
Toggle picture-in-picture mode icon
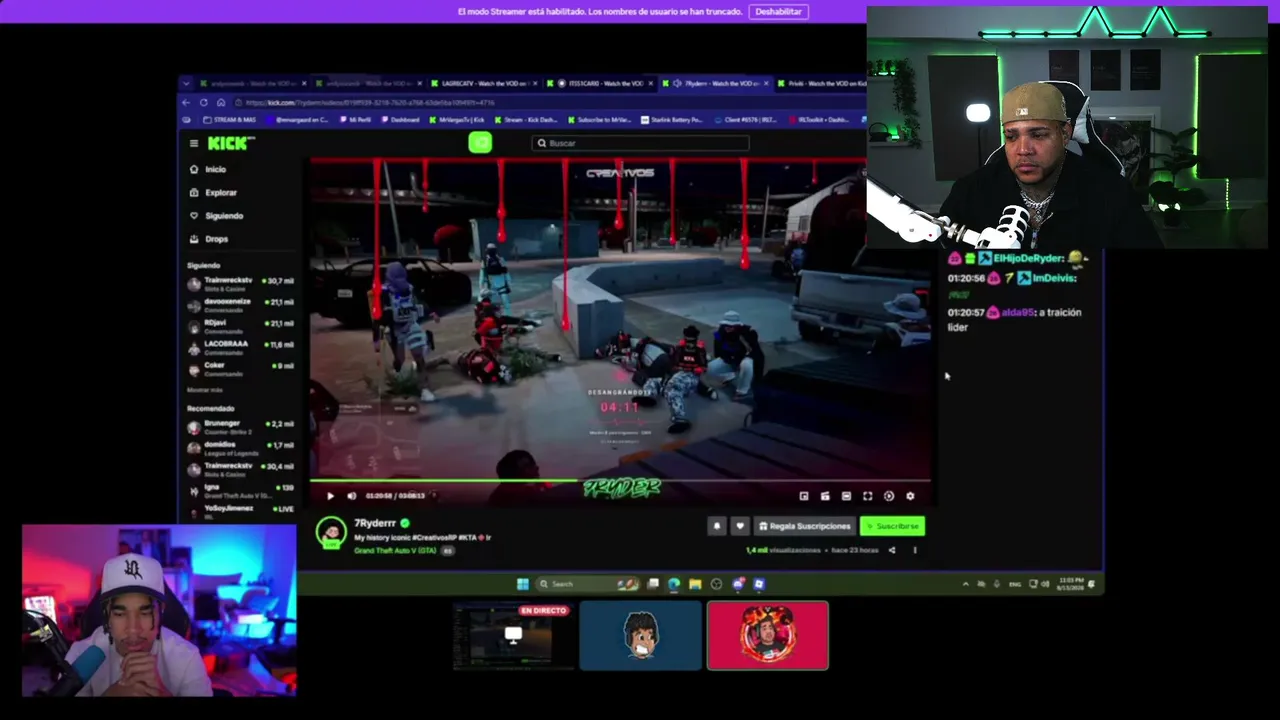click(804, 496)
